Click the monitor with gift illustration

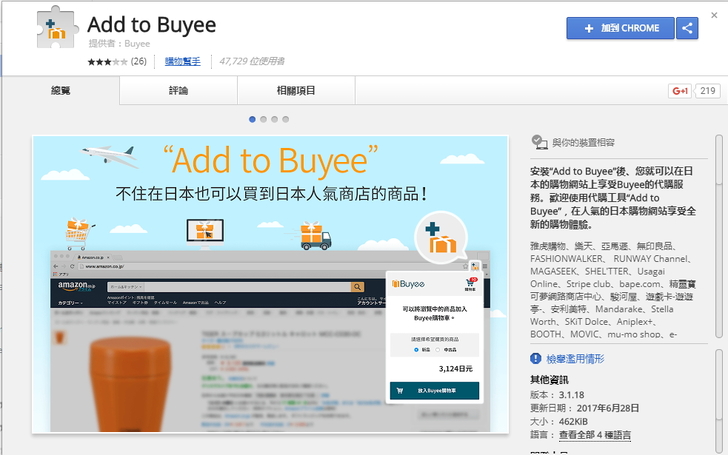(x=205, y=233)
